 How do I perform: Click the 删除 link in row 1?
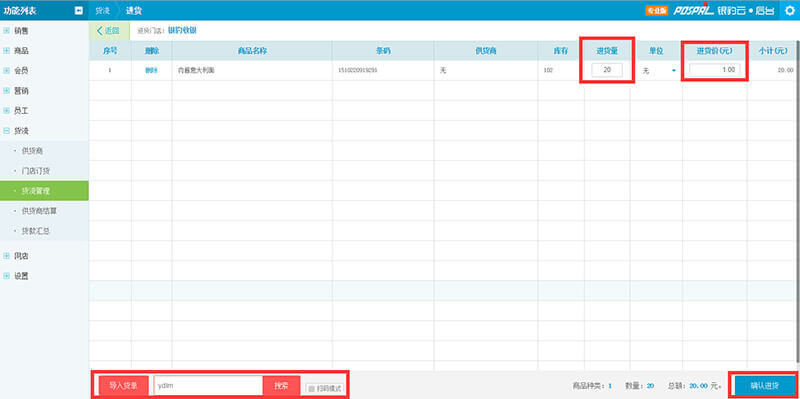click(x=152, y=70)
